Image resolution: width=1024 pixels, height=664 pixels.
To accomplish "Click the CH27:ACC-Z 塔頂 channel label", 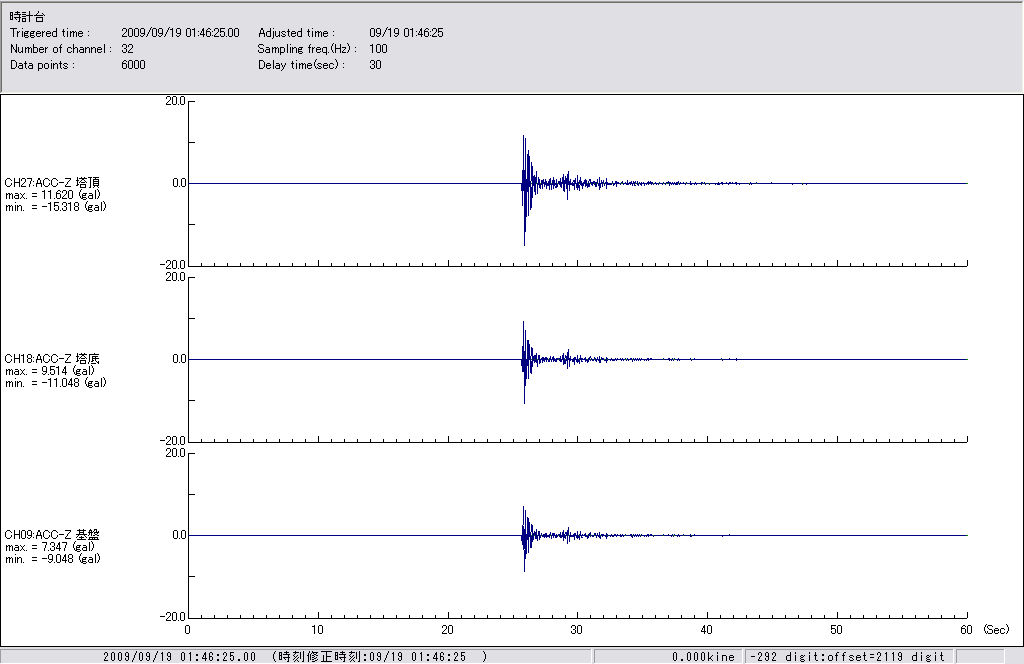I will click(x=52, y=182).
